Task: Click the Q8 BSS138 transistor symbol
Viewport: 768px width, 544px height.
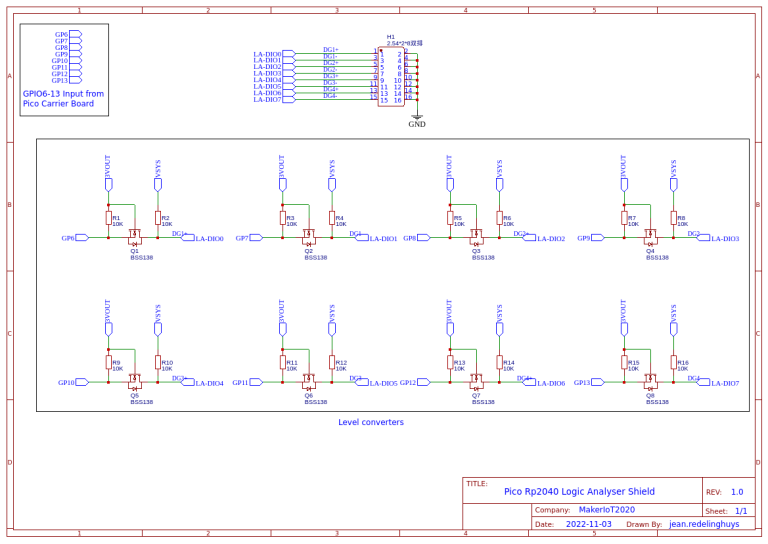Action: [651, 381]
